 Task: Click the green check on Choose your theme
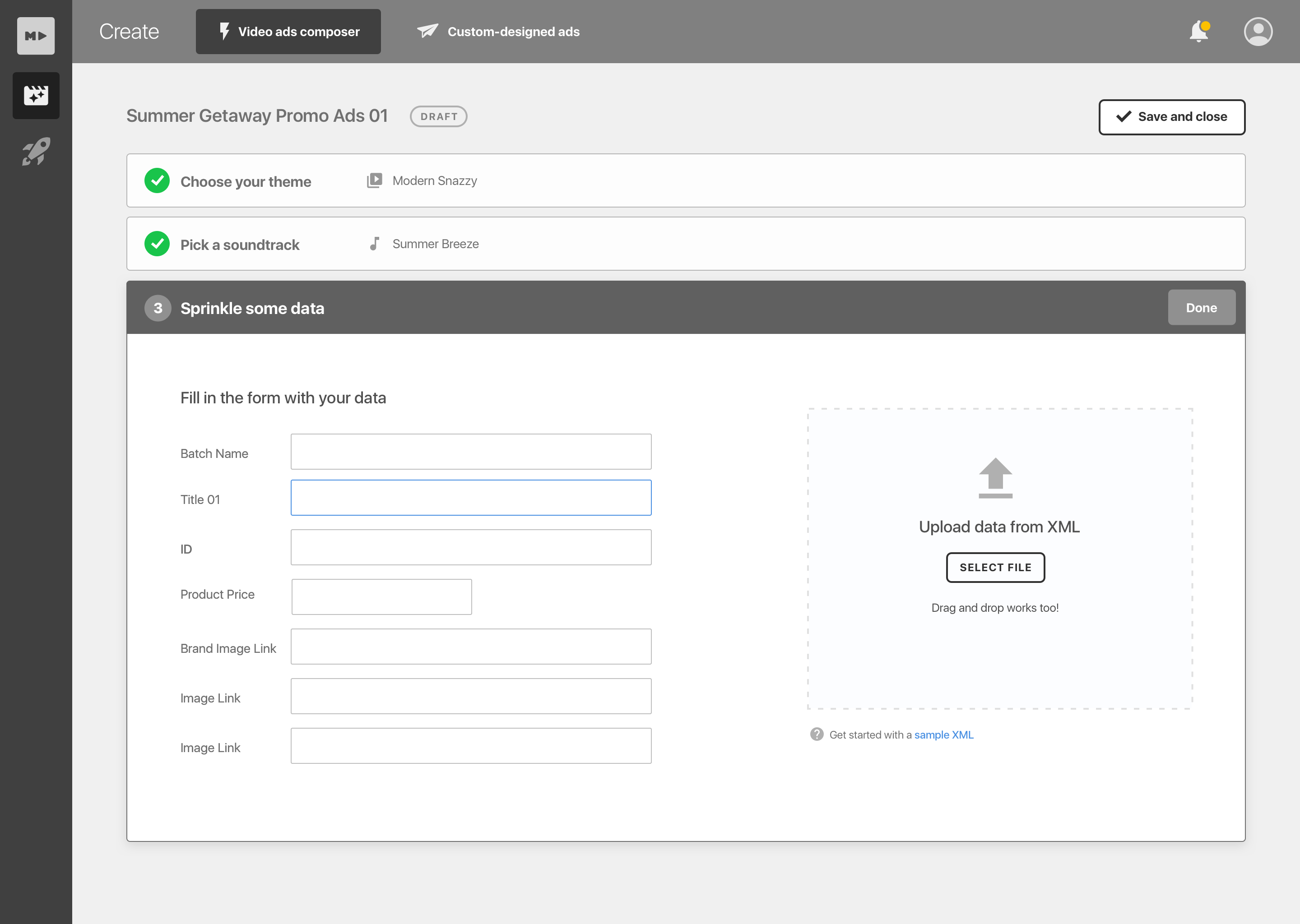(x=157, y=181)
